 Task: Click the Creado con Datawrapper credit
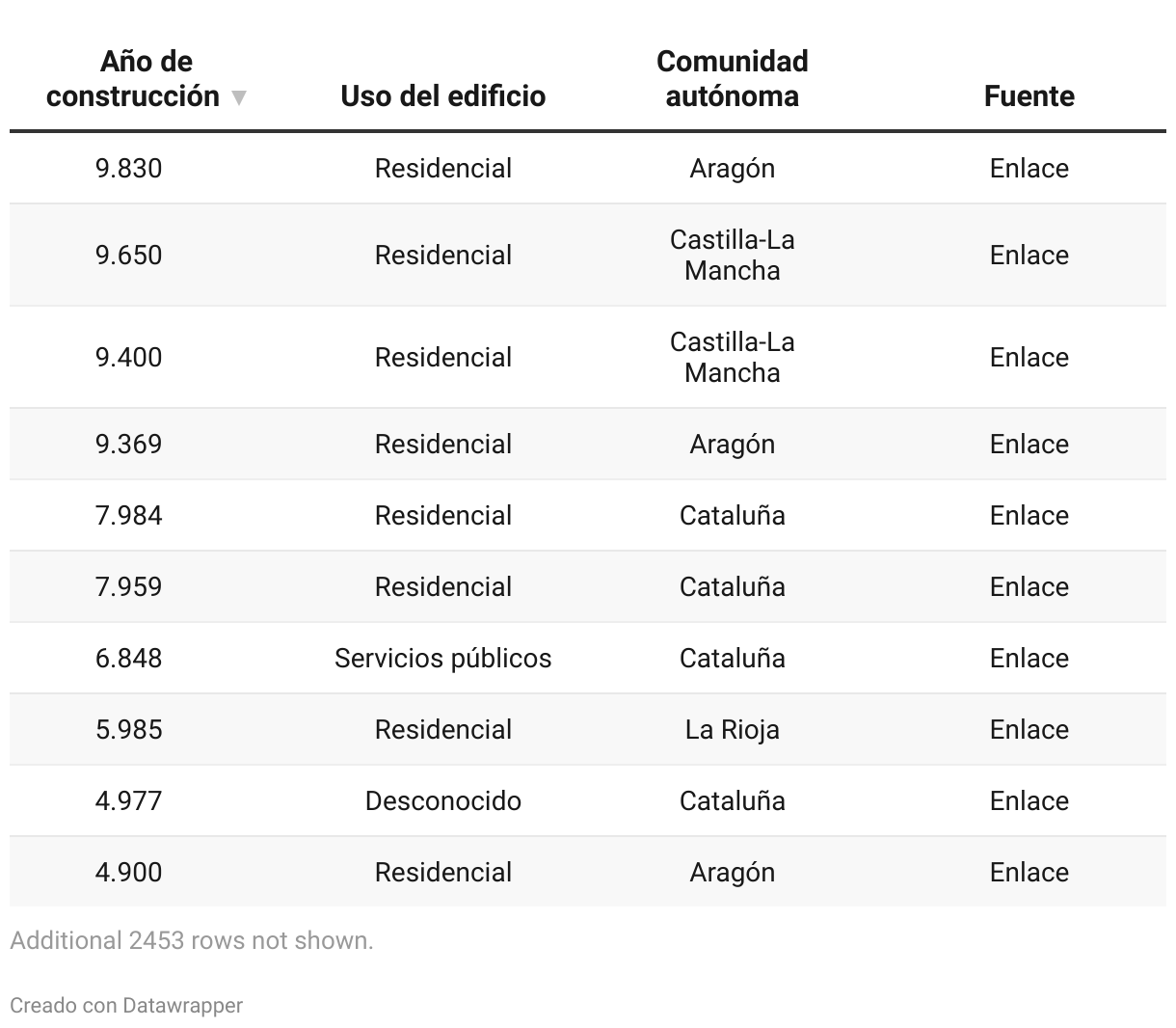(x=126, y=1005)
